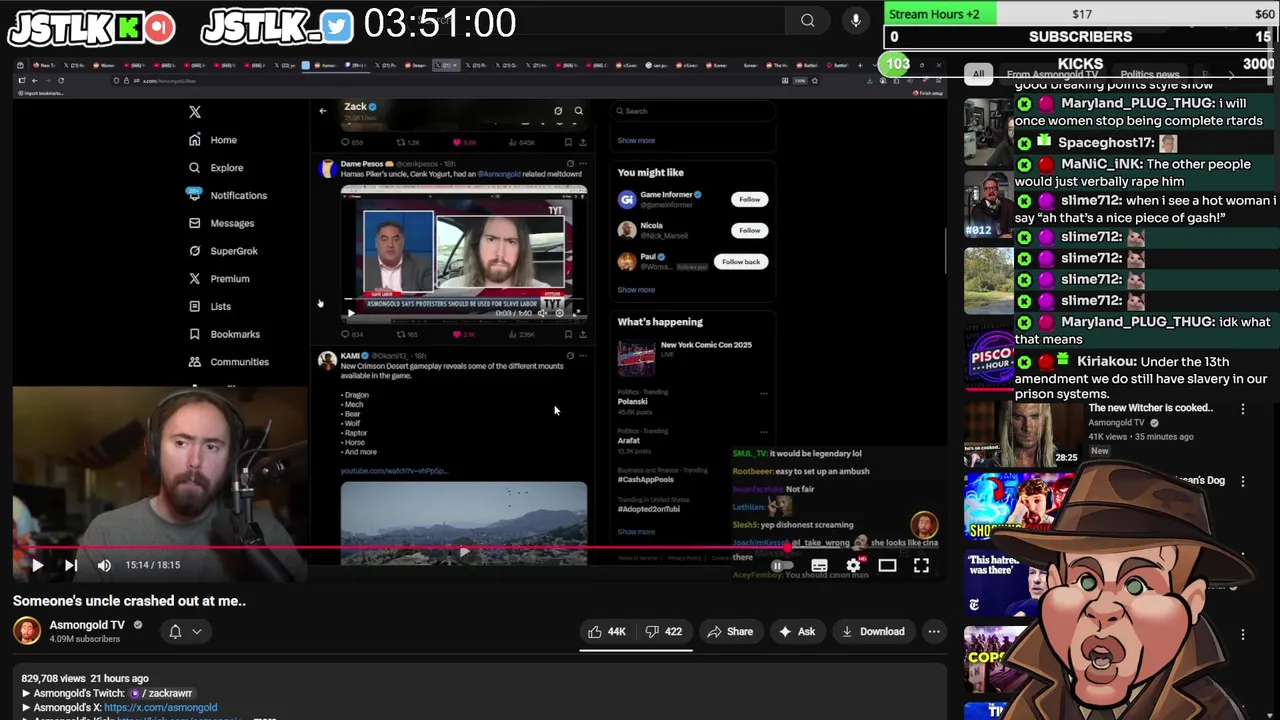Like the Dame Pesos post heart
This screenshot has height=720, width=1280.
(x=457, y=335)
